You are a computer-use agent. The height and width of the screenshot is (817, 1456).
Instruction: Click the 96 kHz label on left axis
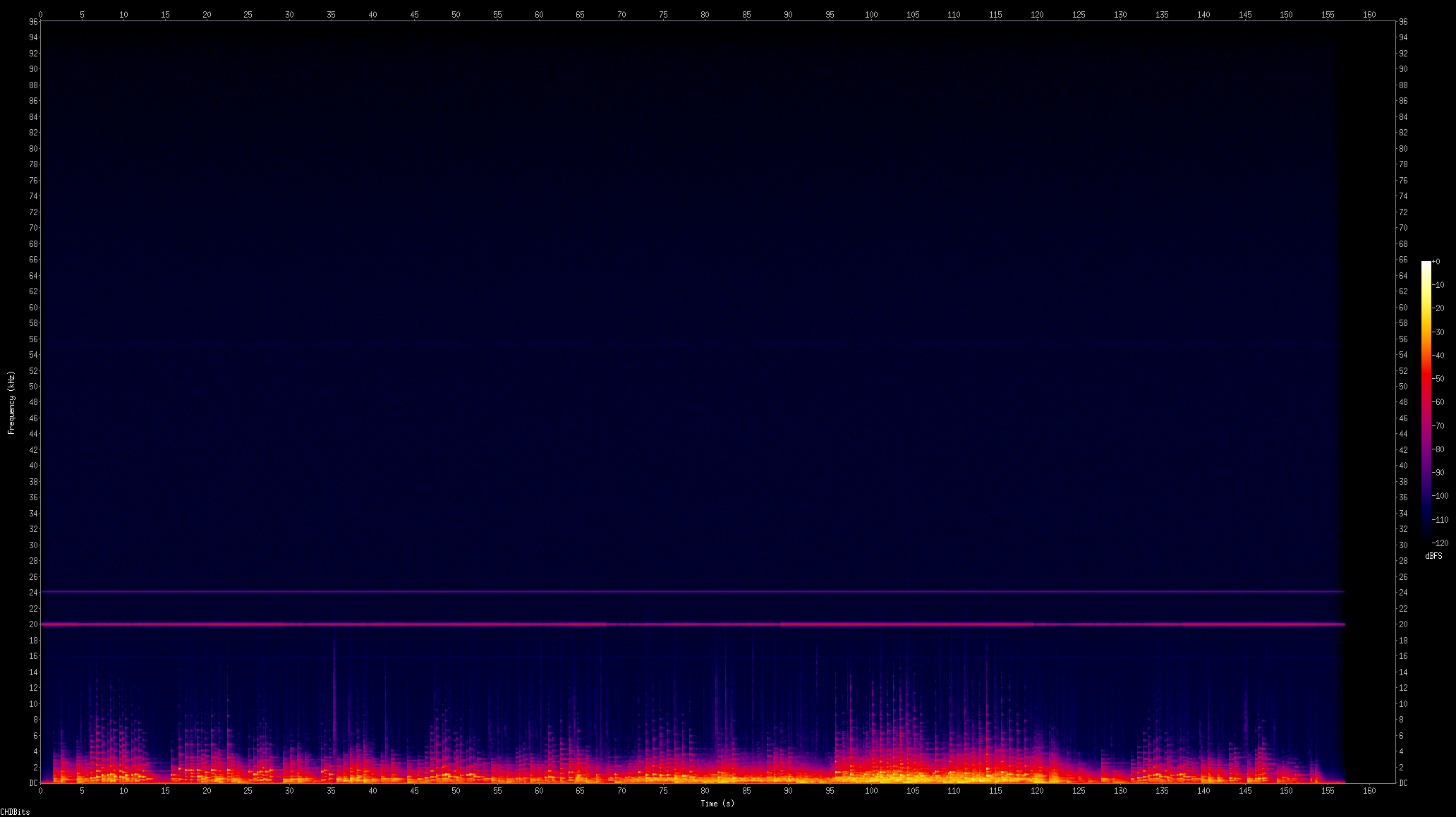tap(33, 22)
